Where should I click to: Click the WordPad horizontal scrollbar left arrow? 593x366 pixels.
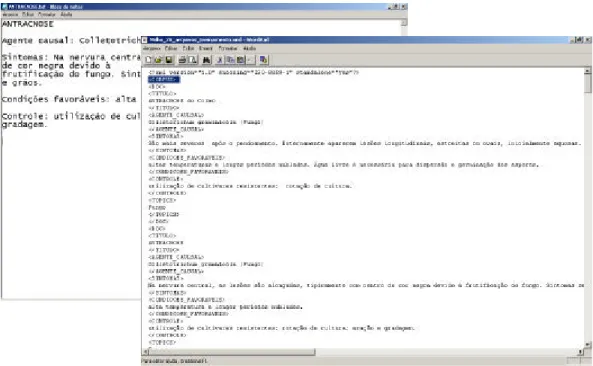click(145, 352)
